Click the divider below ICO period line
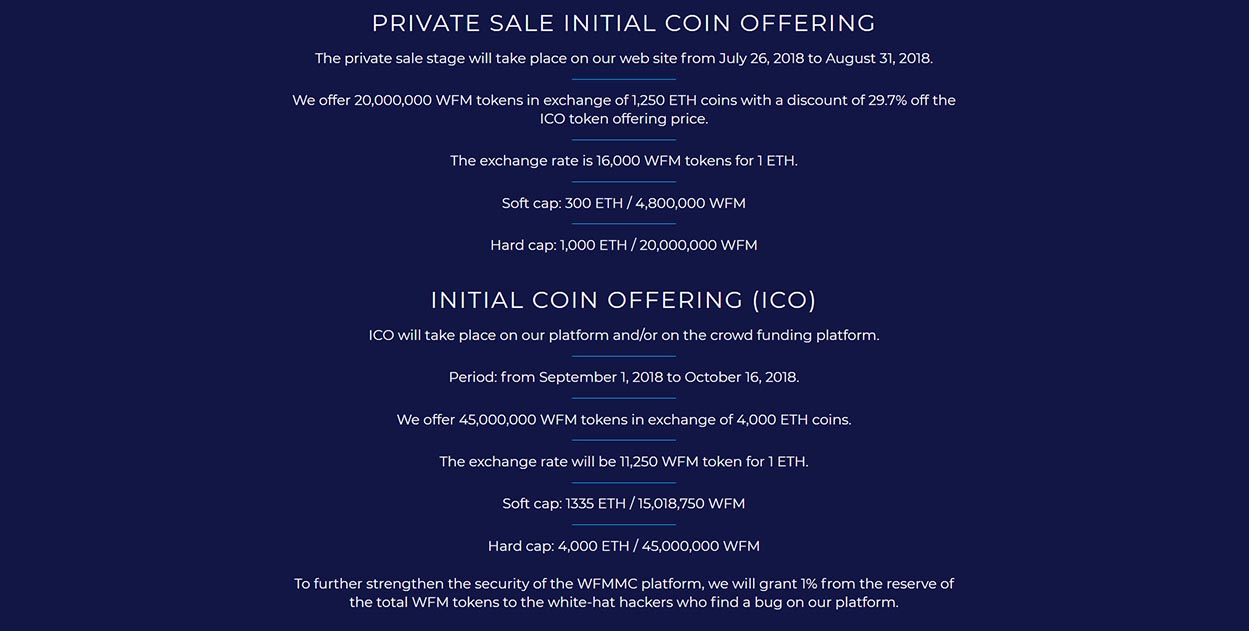The image size is (1249, 631). coord(624,398)
